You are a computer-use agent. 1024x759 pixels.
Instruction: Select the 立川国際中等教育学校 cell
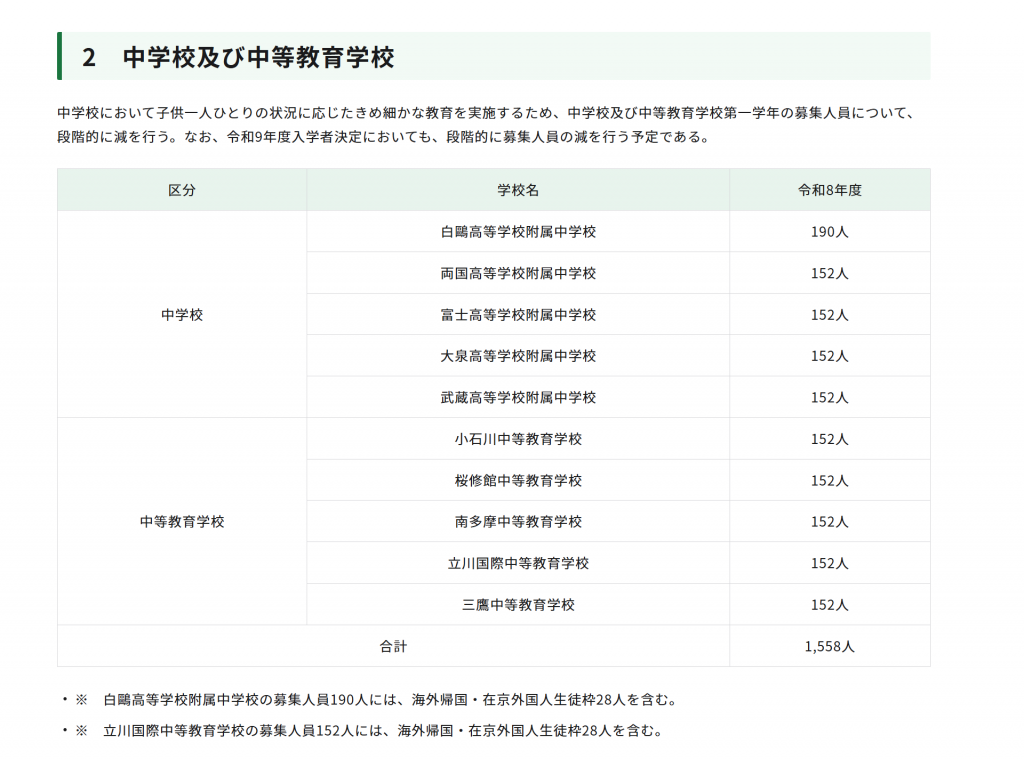point(520,563)
